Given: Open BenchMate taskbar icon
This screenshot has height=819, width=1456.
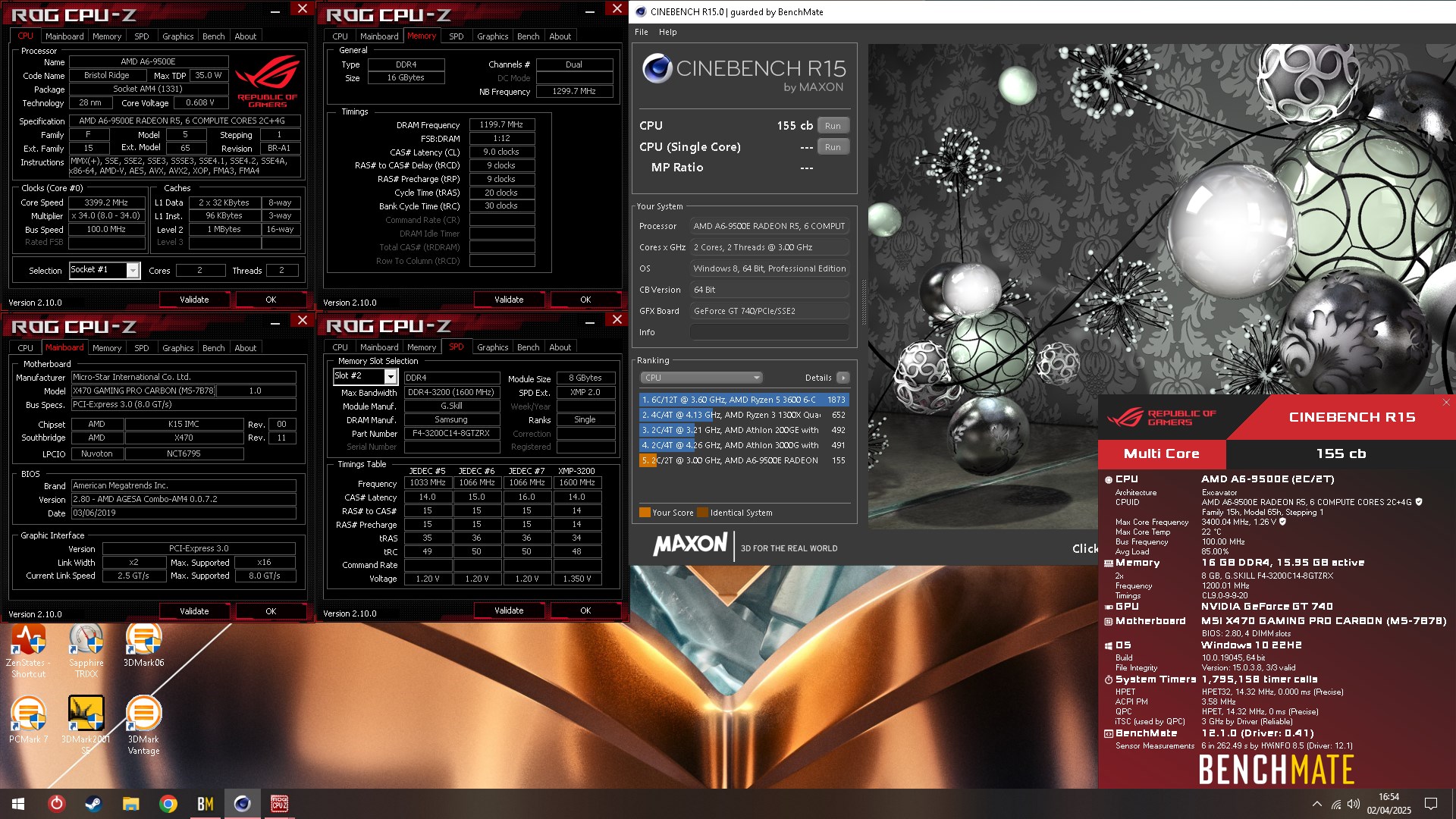Looking at the screenshot, I should (x=205, y=804).
